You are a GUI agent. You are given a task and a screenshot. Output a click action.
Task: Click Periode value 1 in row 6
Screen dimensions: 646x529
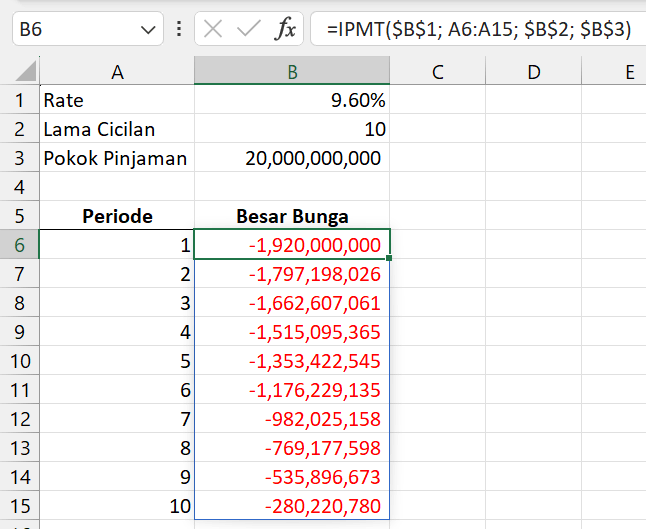117,245
